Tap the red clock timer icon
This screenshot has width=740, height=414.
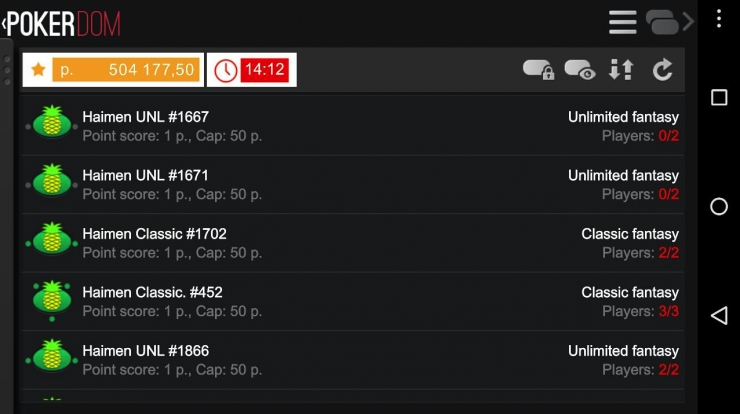point(226,70)
